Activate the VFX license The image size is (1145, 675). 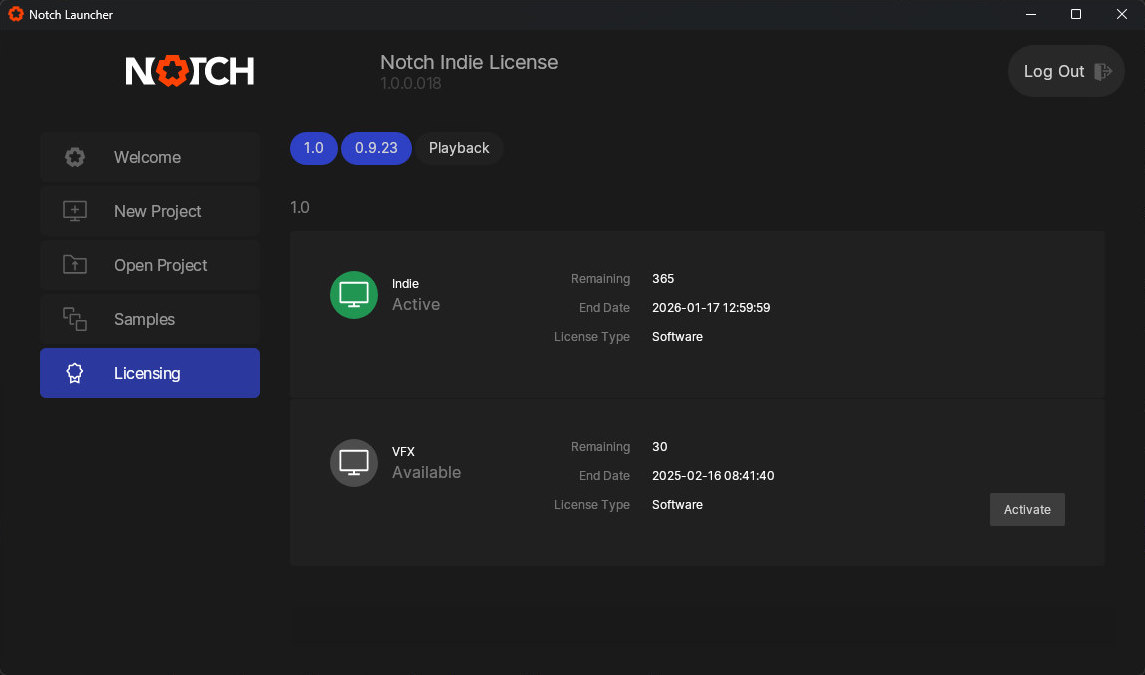pos(1027,509)
